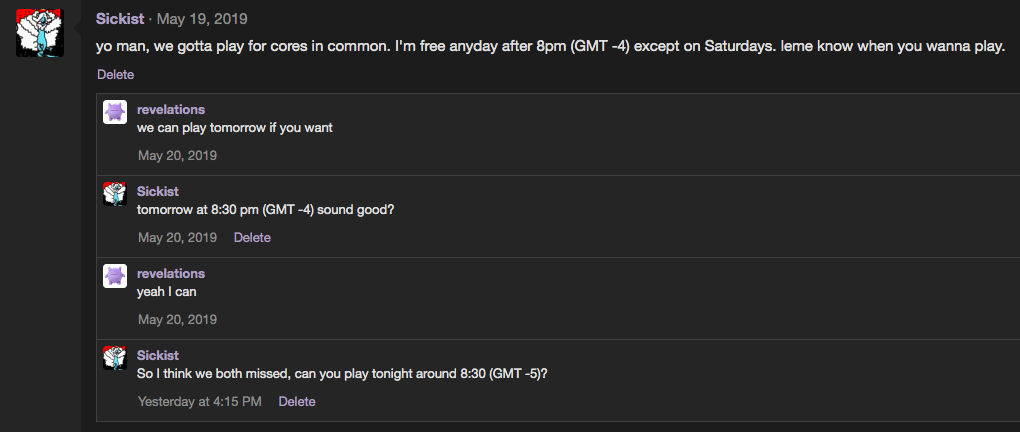Click the purple Ditto avatar by 'we can play tomorrow'
1020x432 pixels.
(115, 112)
